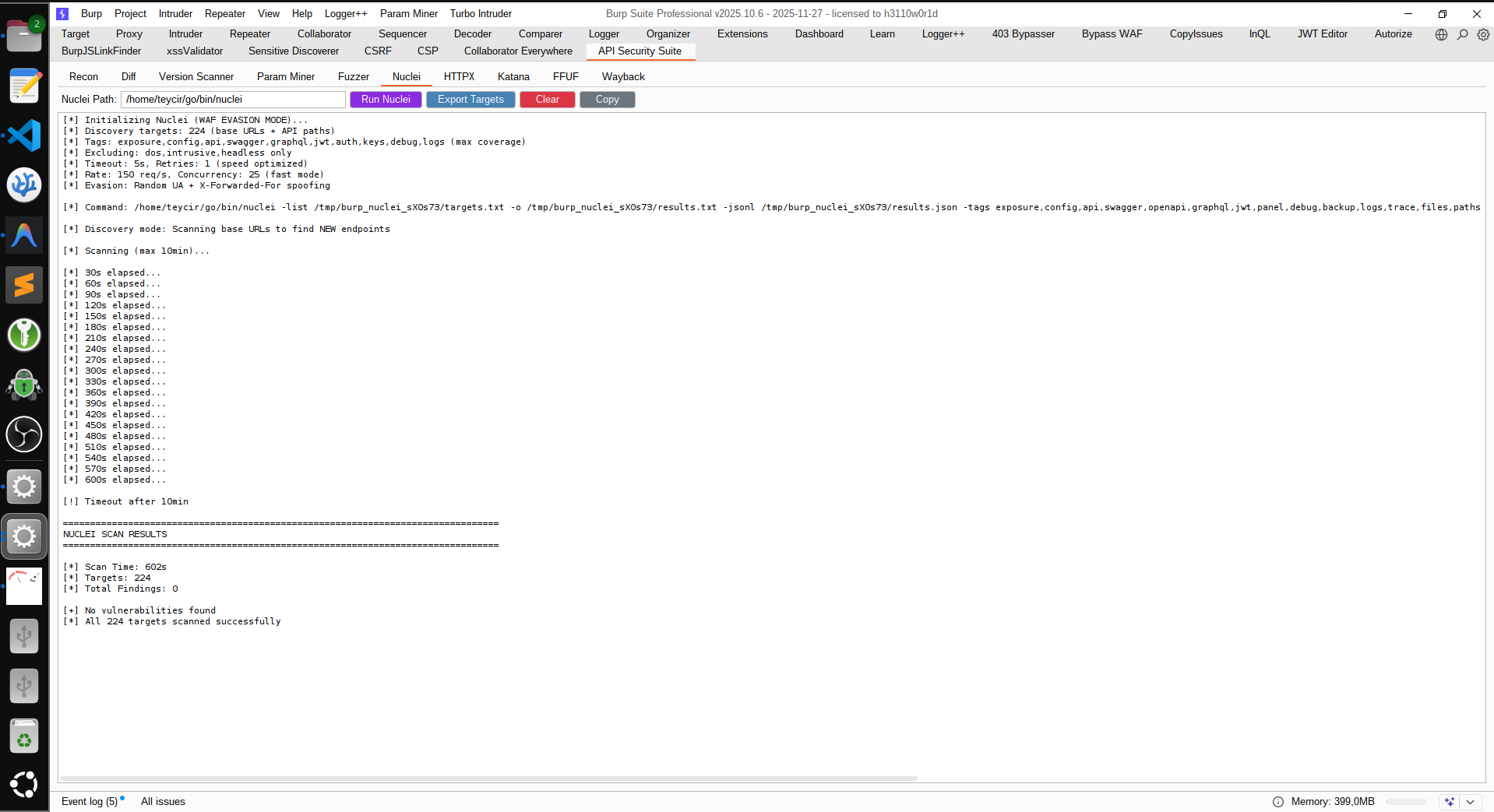Open Visual Studio Code from the dock
The height and width of the screenshot is (812, 1494).
pos(24,135)
